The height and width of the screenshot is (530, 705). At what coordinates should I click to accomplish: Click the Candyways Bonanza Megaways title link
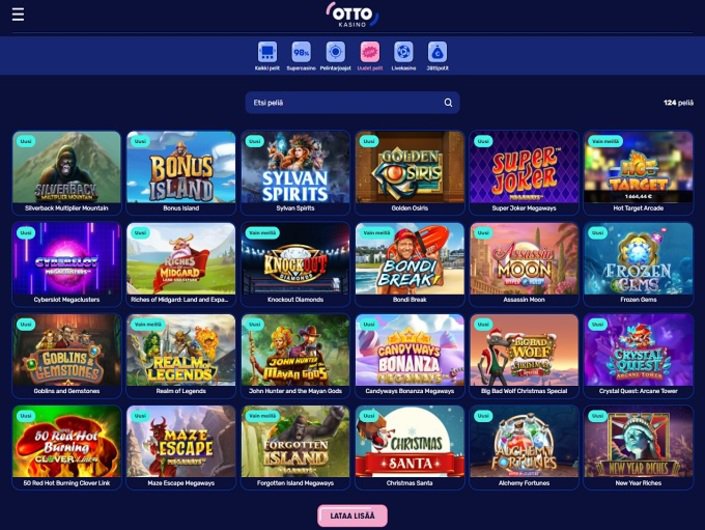(x=410, y=391)
